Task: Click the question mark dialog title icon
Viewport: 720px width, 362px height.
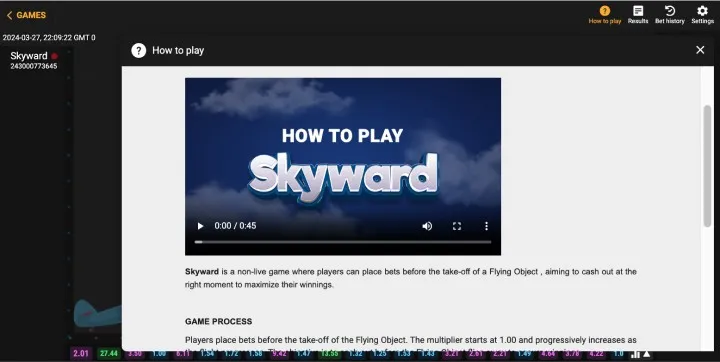Action: [139, 51]
